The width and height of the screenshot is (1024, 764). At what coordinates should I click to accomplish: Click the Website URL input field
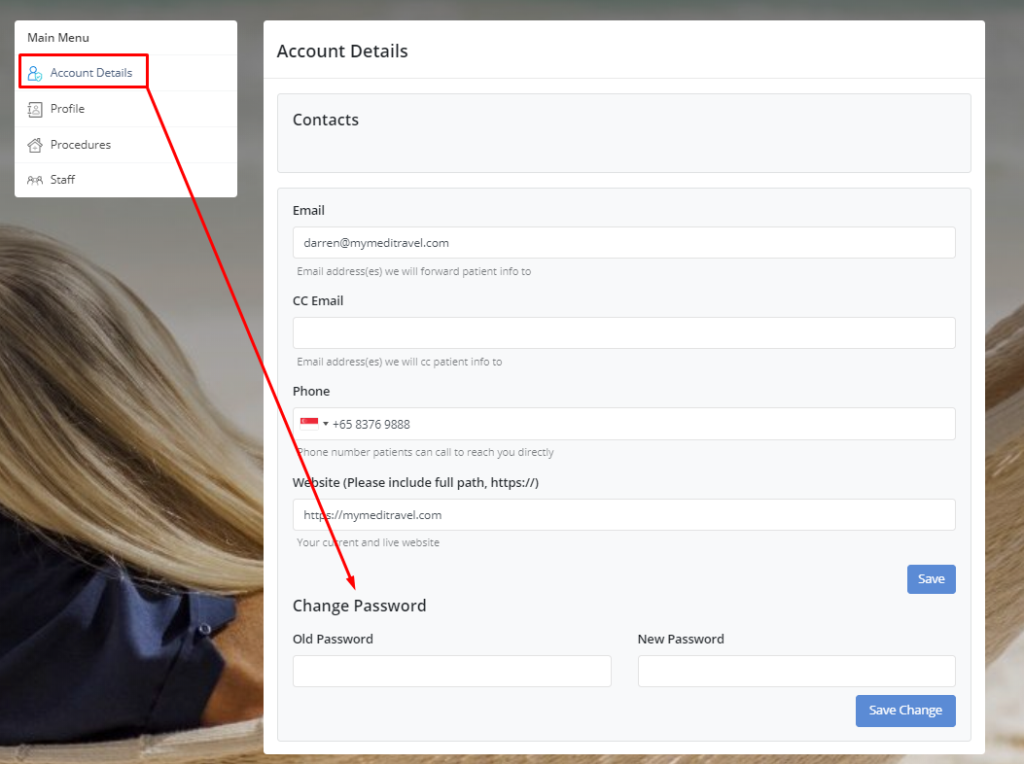[x=624, y=515]
